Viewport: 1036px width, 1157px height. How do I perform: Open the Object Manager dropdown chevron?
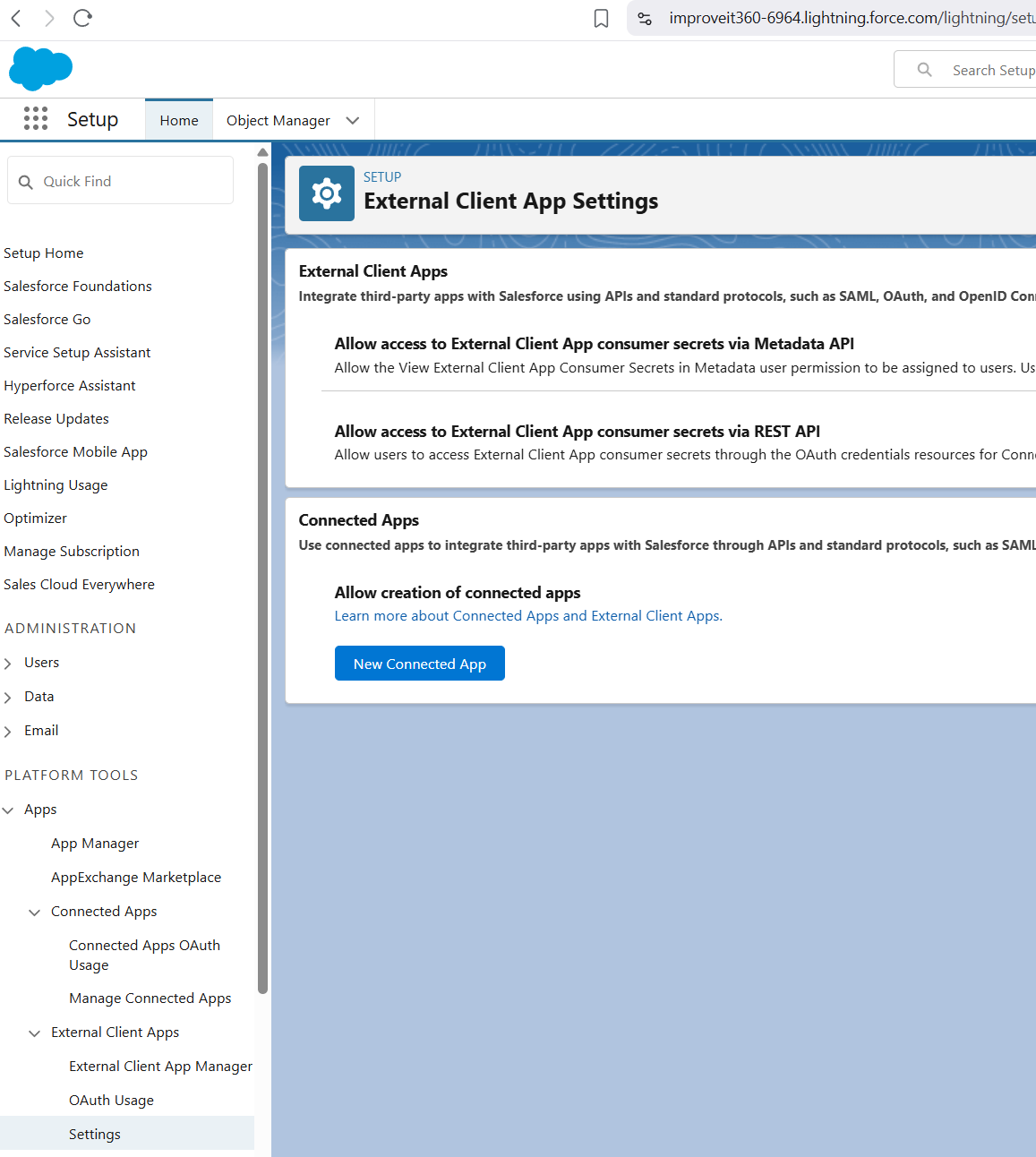click(x=353, y=121)
